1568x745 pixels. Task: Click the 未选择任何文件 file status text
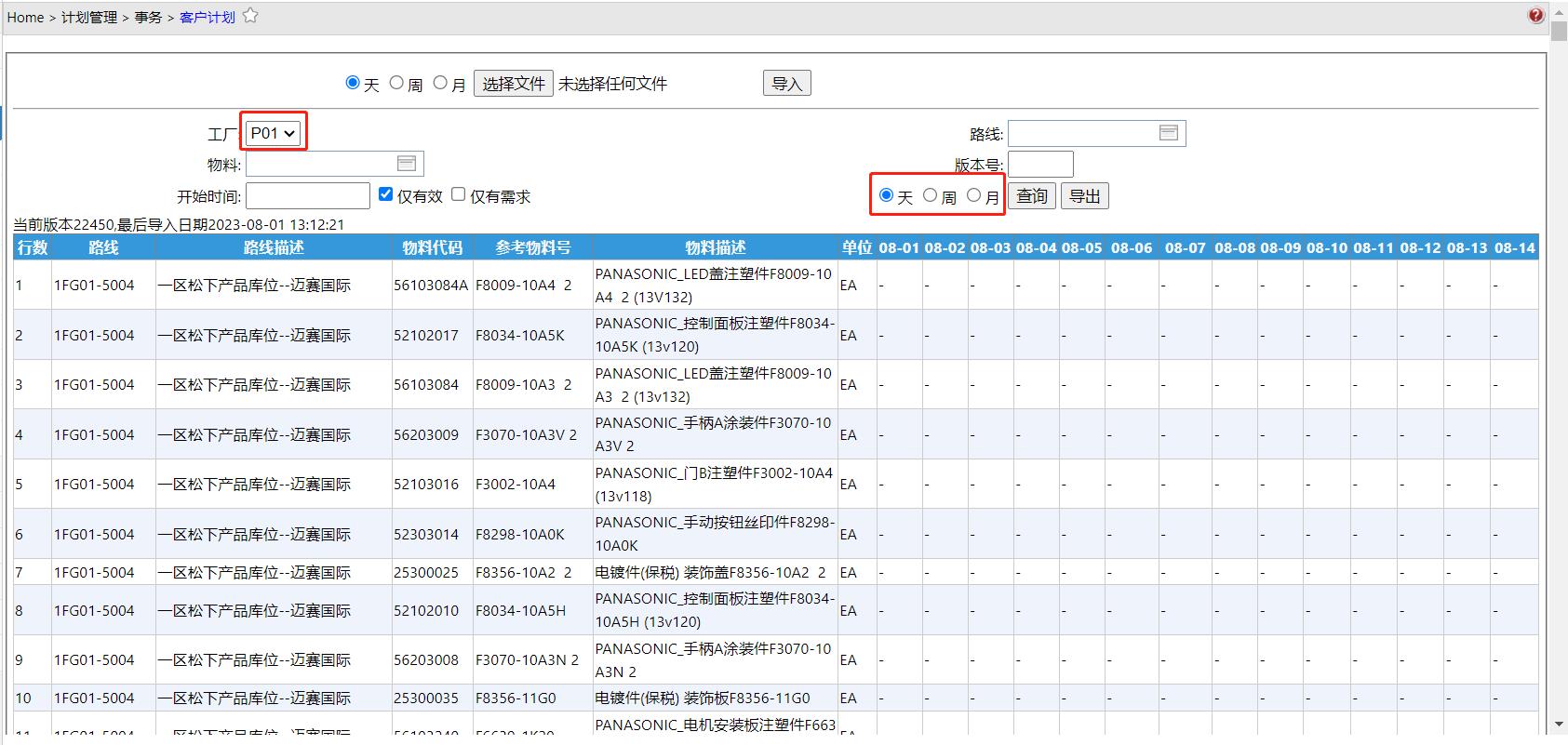coord(612,84)
